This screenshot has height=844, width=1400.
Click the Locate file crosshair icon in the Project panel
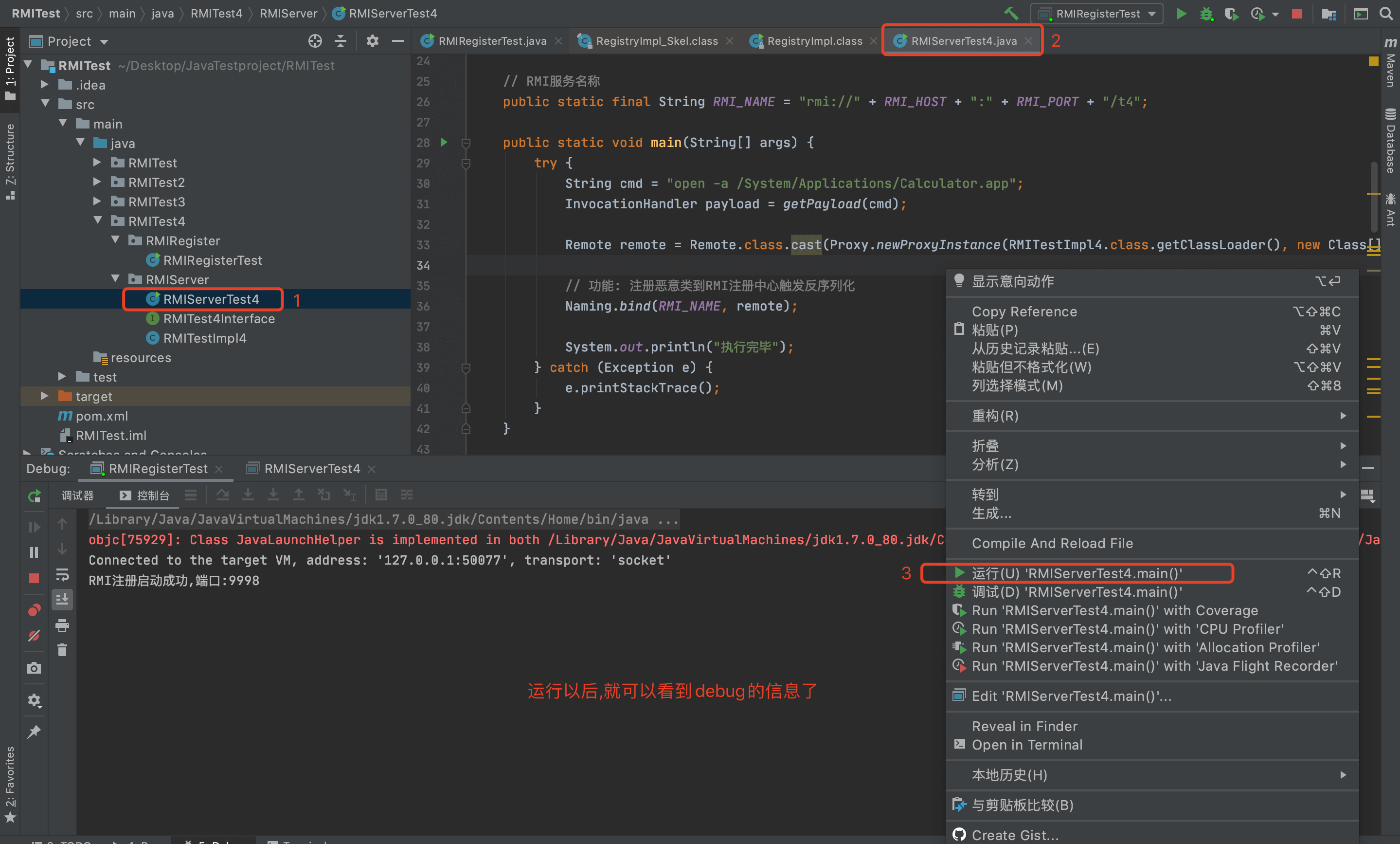[x=315, y=41]
